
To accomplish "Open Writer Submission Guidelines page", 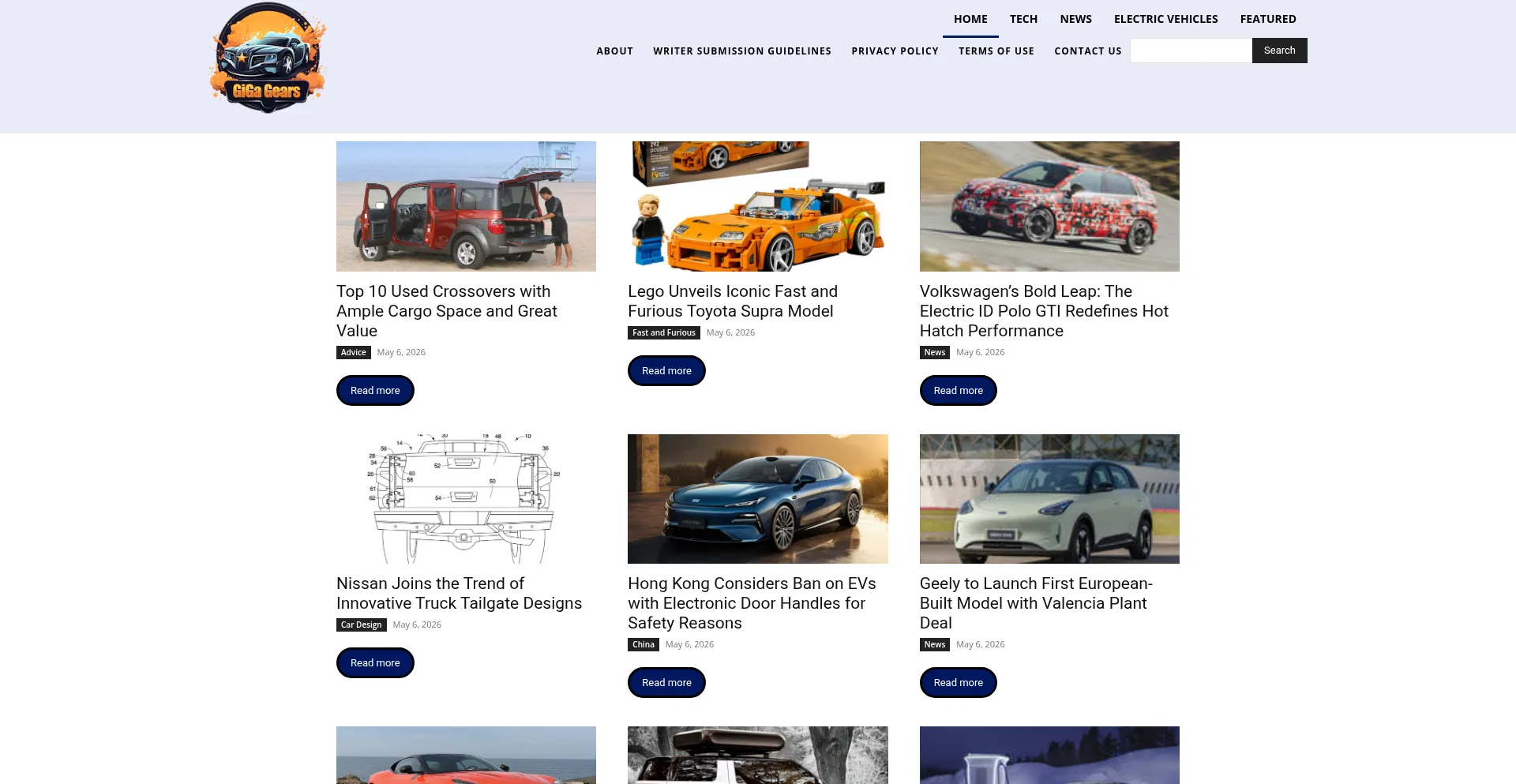I will [742, 51].
